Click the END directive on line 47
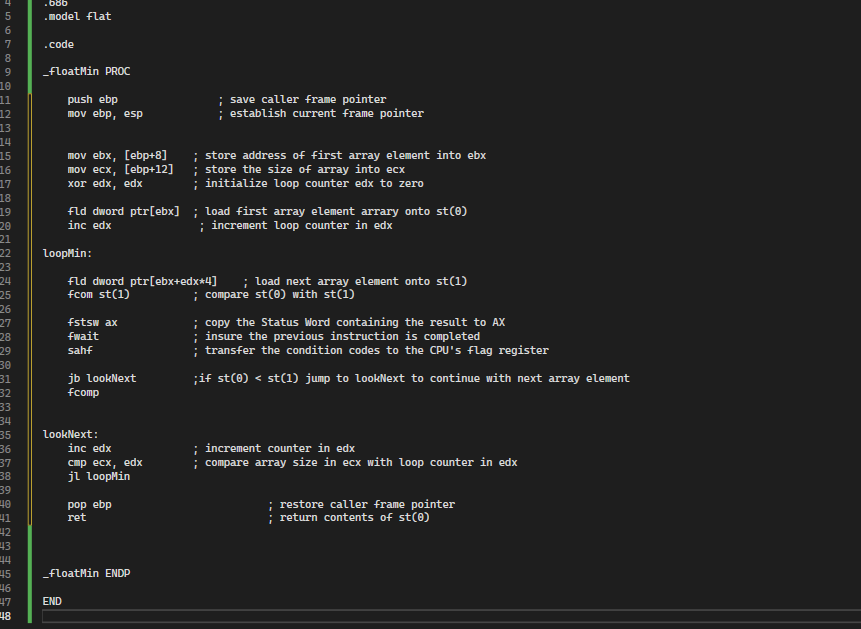 (x=51, y=600)
